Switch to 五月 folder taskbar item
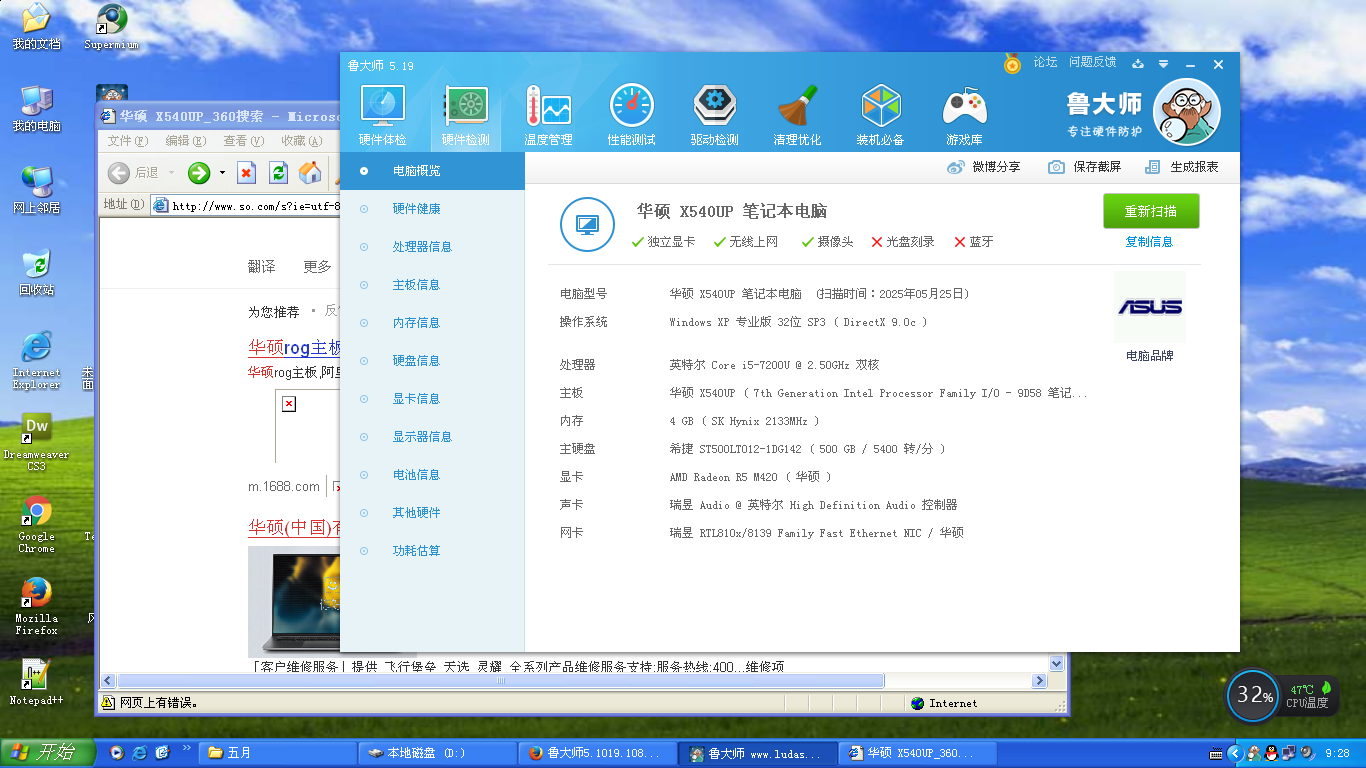 click(279, 753)
